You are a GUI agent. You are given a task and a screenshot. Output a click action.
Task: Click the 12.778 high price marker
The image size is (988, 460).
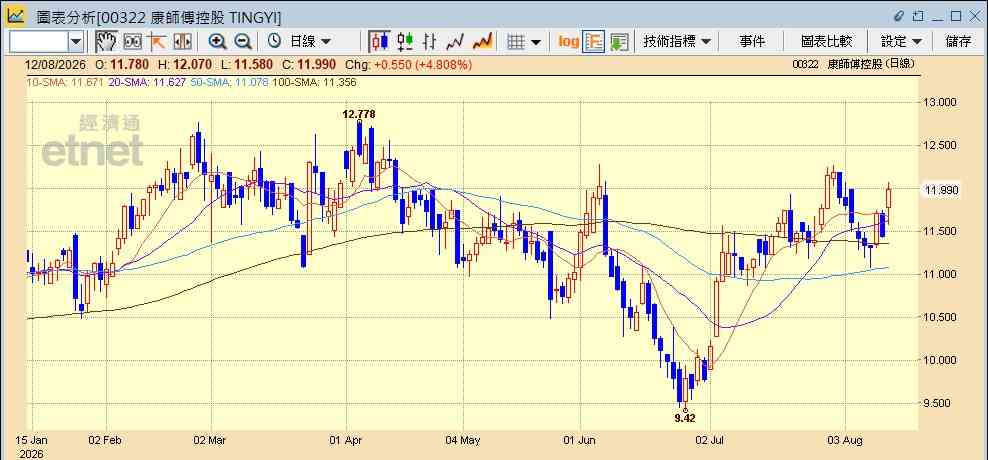pyautogui.click(x=359, y=114)
